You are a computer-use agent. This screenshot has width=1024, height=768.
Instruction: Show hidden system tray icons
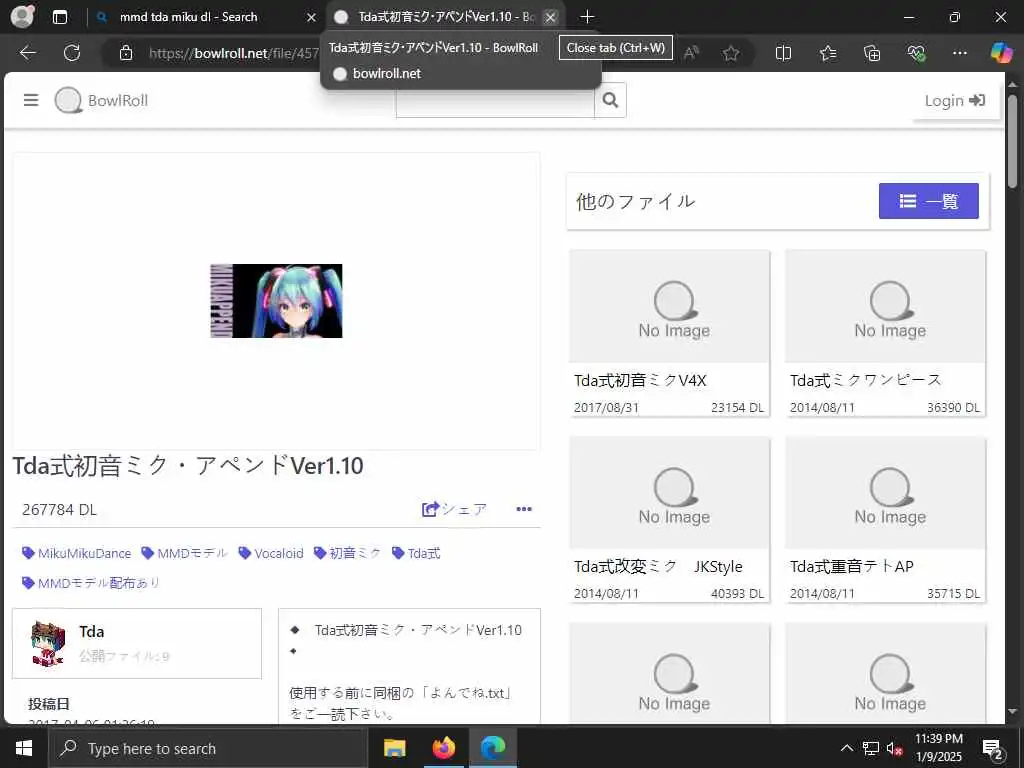[x=846, y=748]
